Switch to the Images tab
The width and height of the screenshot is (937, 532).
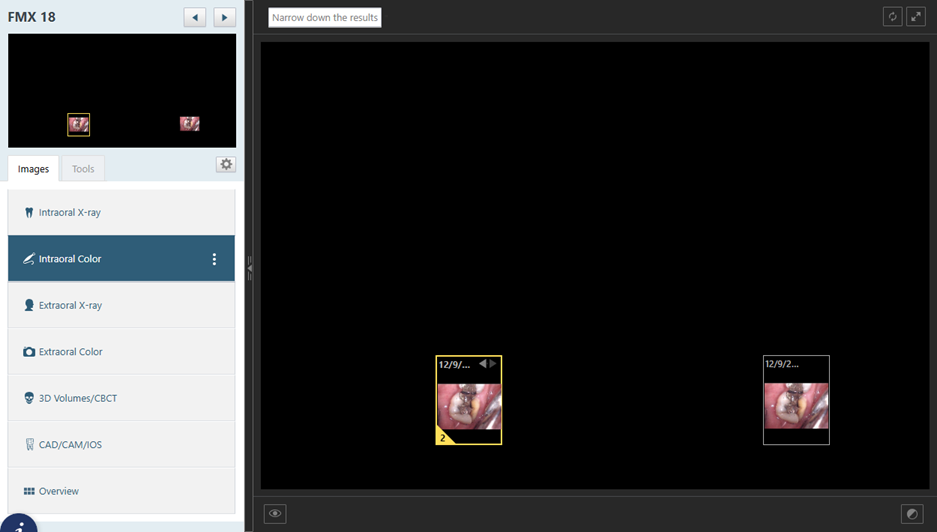pyautogui.click(x=33, y=169)
